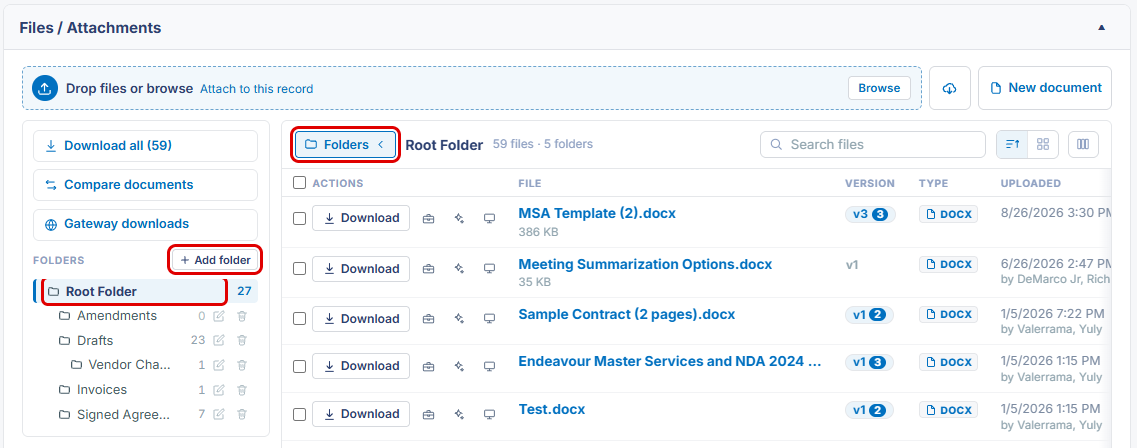Viewport: 1137px width, 448px height.
Task: Open Compare documents
Action: pos(145,185)
